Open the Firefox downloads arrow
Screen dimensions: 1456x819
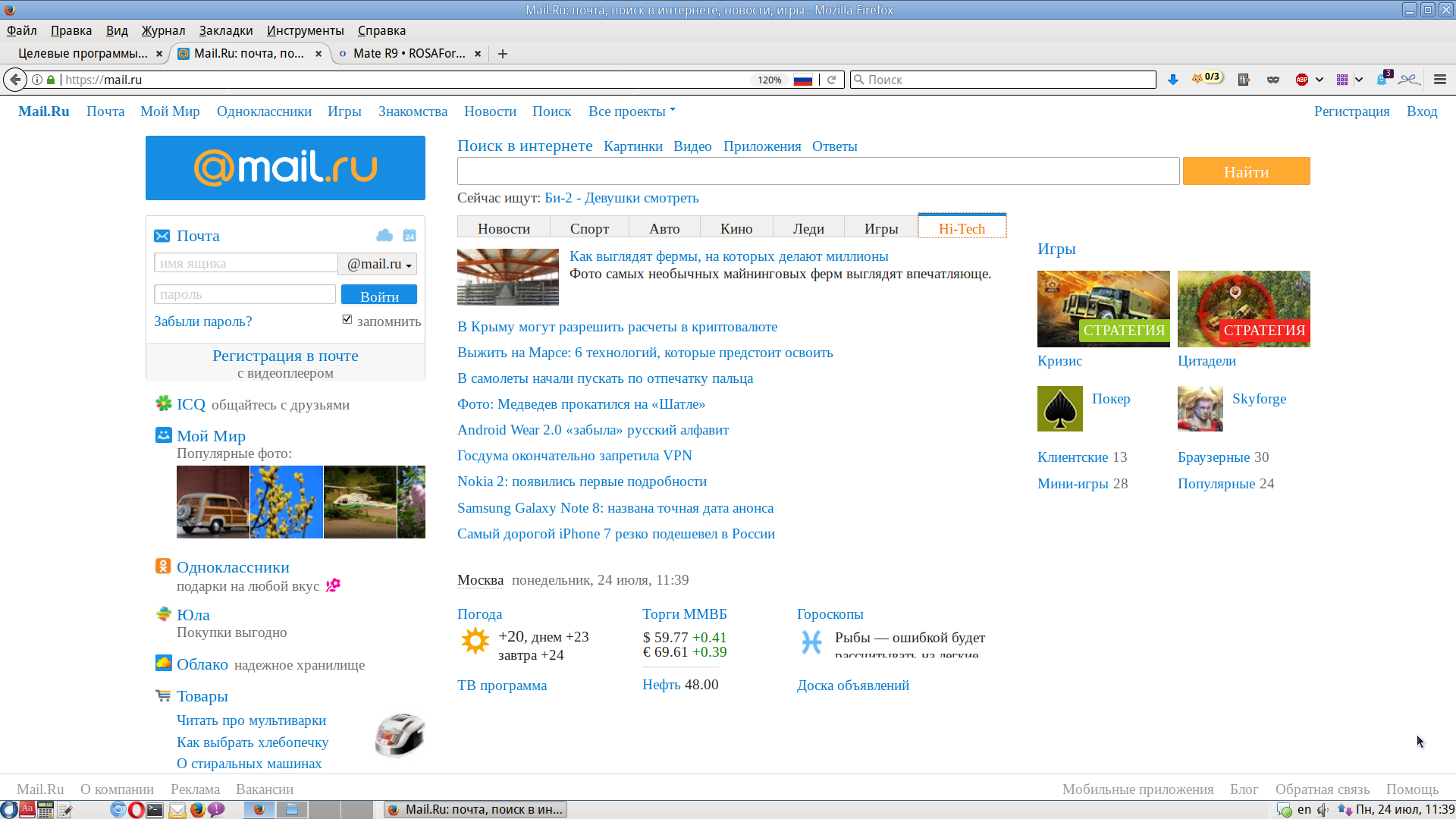[1173, 80]
